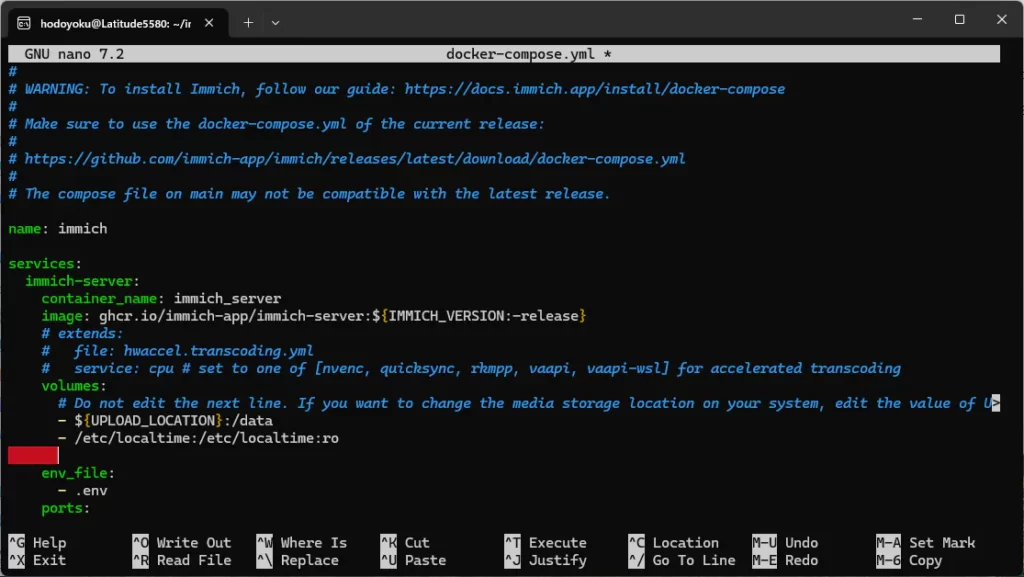Click the '# extends:' comment

(x=82, y=334)
